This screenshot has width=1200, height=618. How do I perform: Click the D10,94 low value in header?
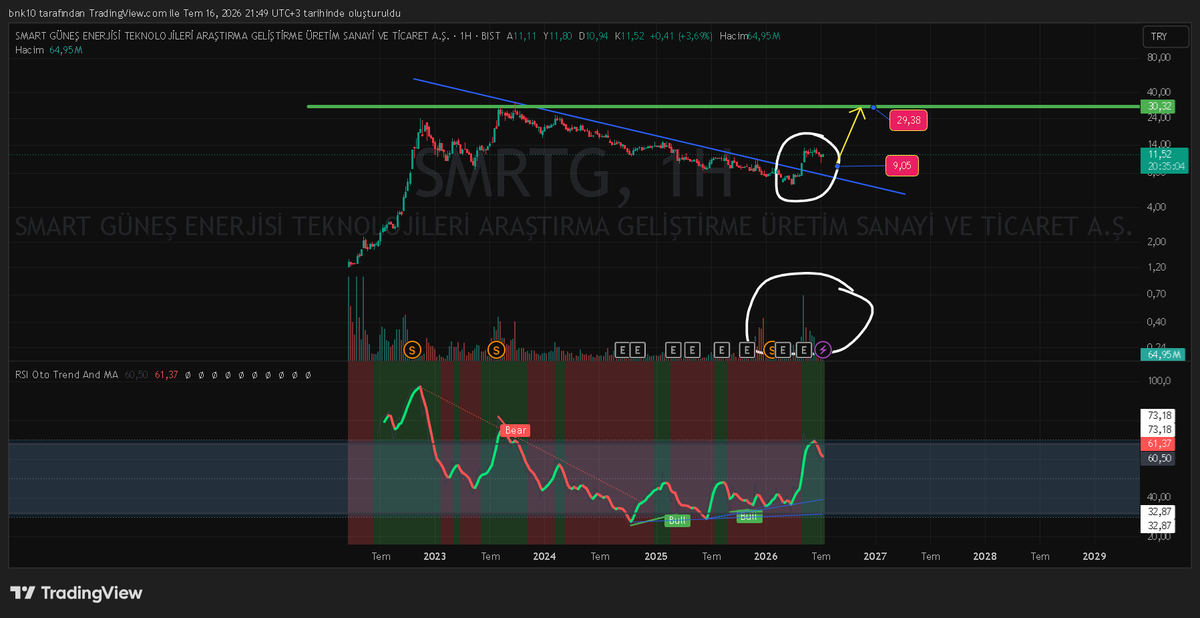click(593, 36)
